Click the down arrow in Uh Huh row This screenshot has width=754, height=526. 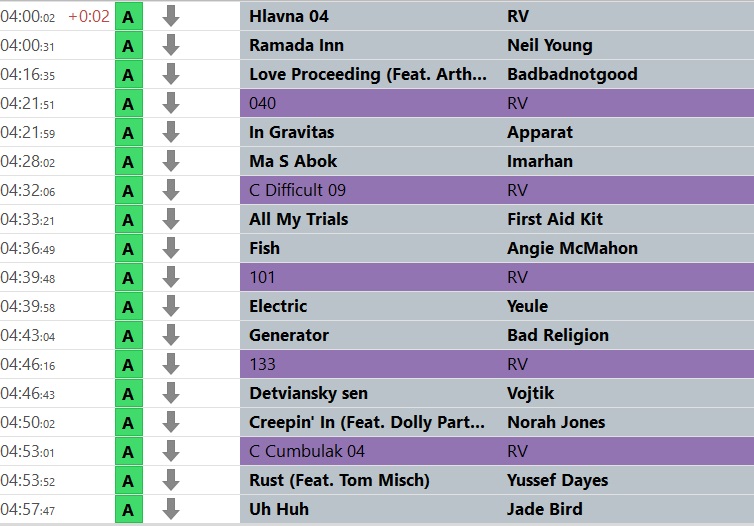[171, 509]
